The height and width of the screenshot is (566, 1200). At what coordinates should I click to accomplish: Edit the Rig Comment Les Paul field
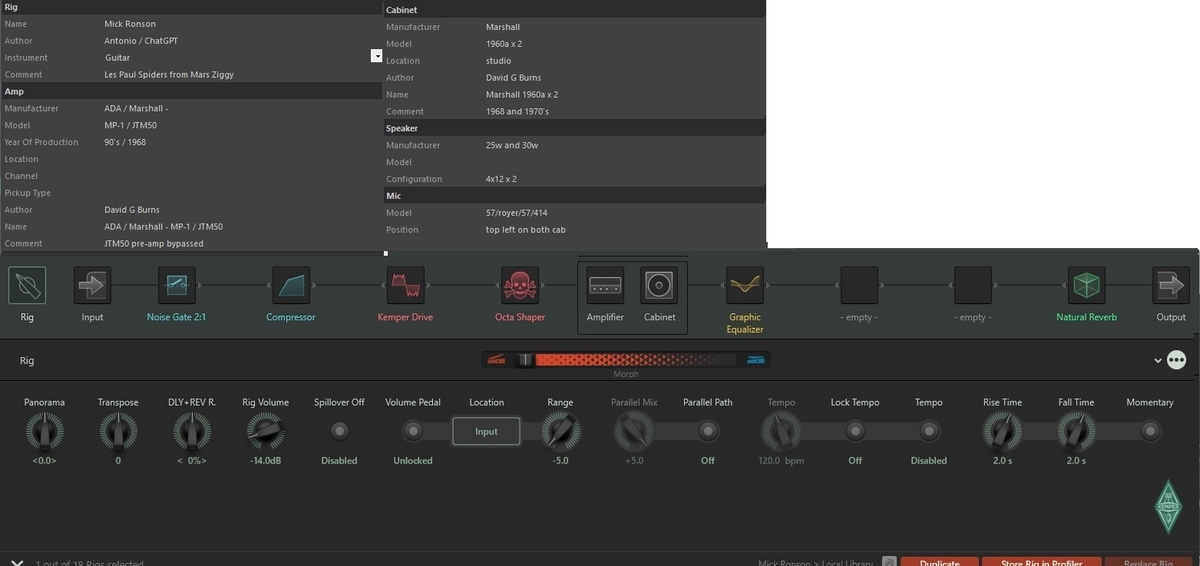[x=240, y=74]
